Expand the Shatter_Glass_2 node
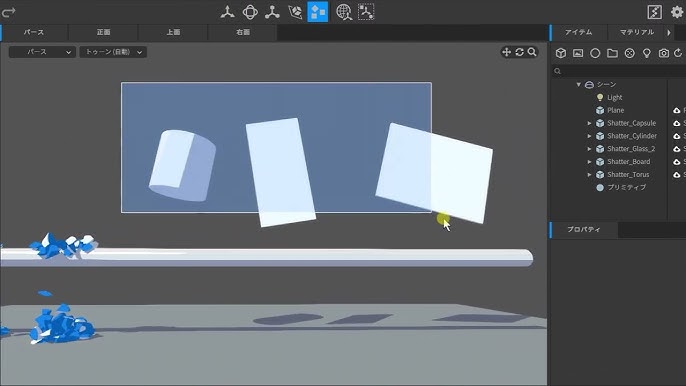The image size is (686, 386). coord(589,149)
